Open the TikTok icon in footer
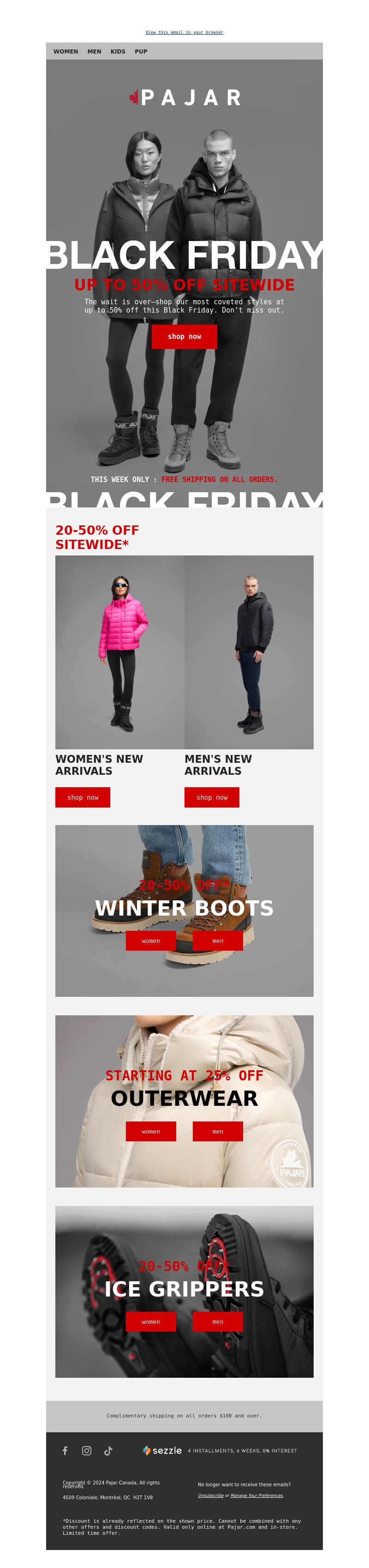 (x=108, y=1451)
